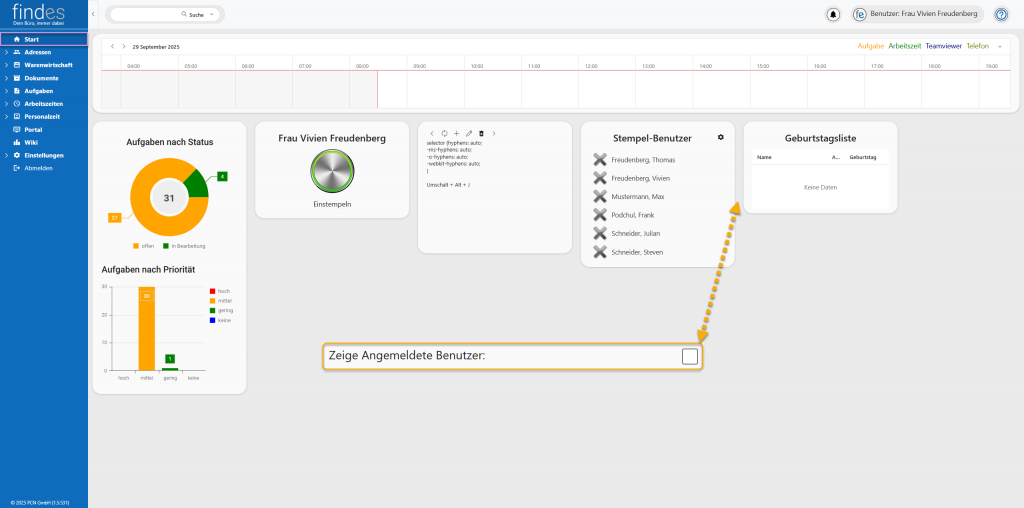Open the timeline options dropdown arrow after Telefon
Viewport: 1024px width, 508px height.
[x=999, y=46]
